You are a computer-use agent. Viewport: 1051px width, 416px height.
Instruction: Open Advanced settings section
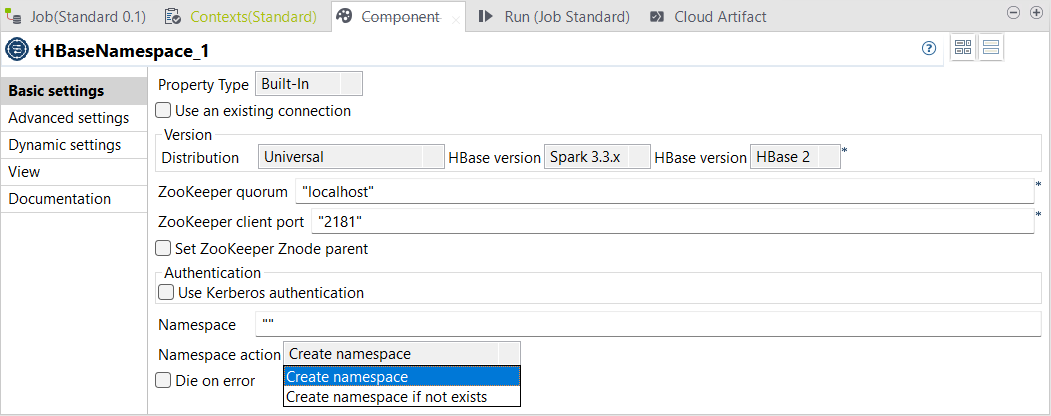(68, 118)
